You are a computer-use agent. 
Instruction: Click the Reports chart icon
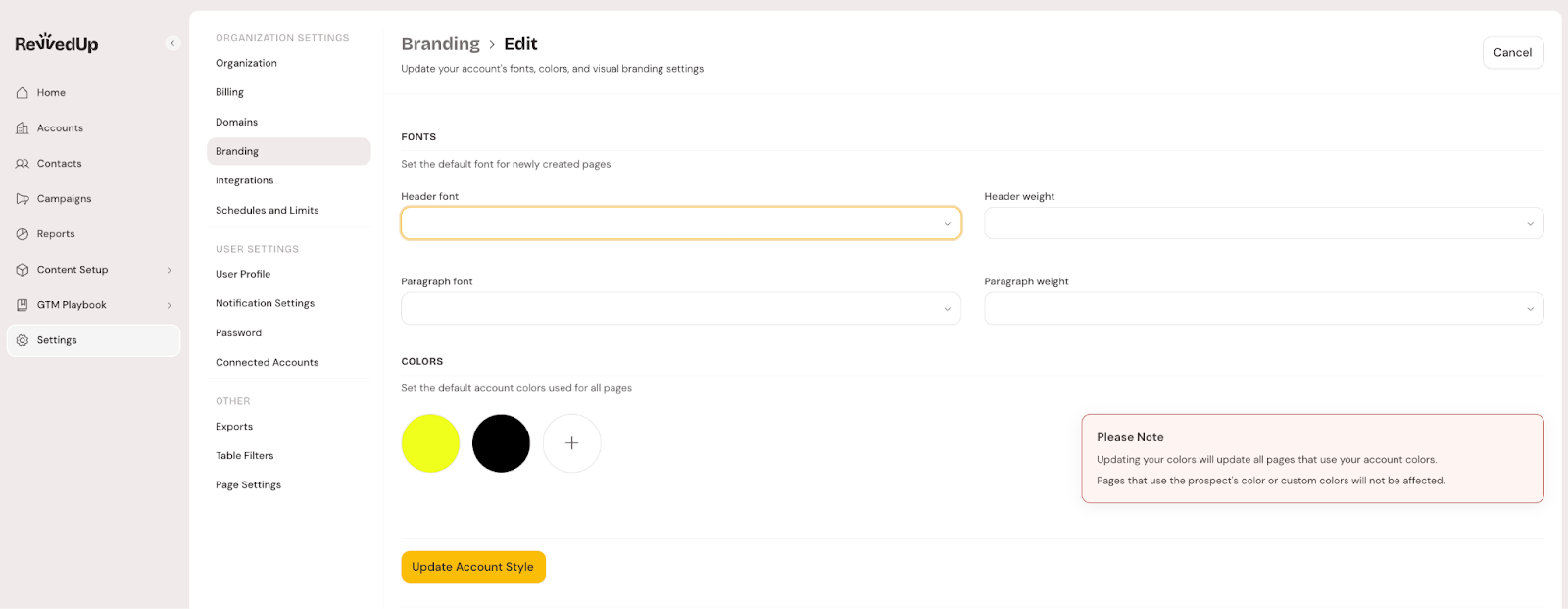point(23,234)
